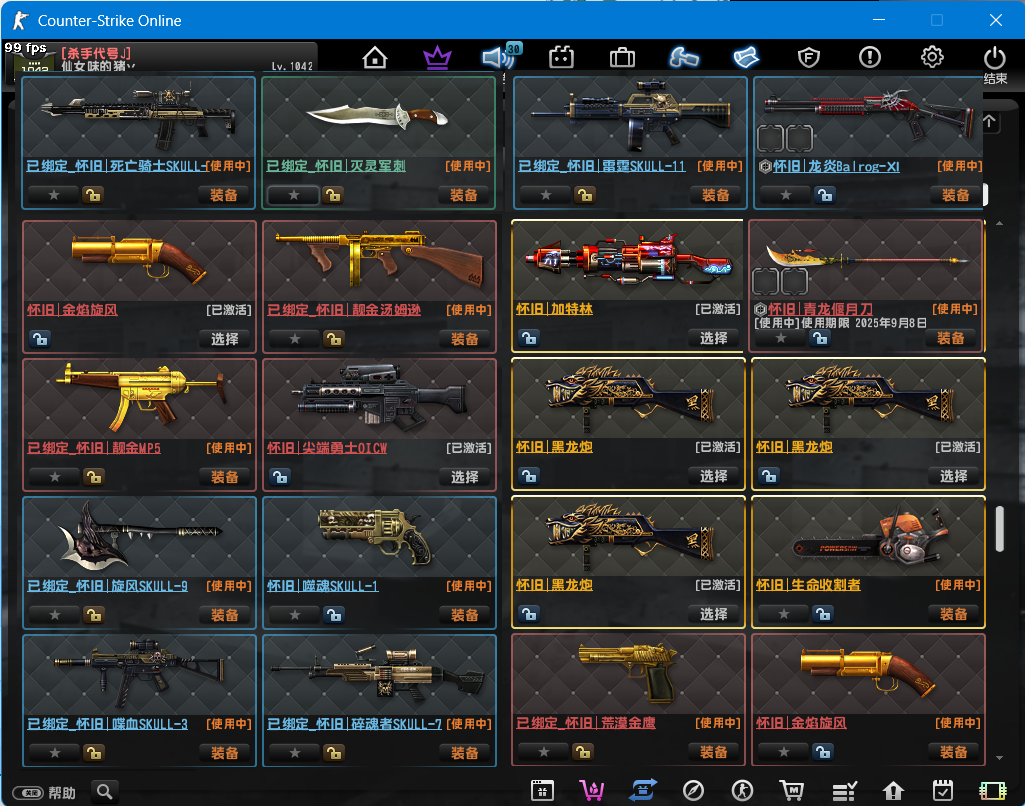Open the 已绑定_怀旧|靓金汤姆逊 name link
This screenshot has height=806, width=1025.
click(x=344, y=310)
